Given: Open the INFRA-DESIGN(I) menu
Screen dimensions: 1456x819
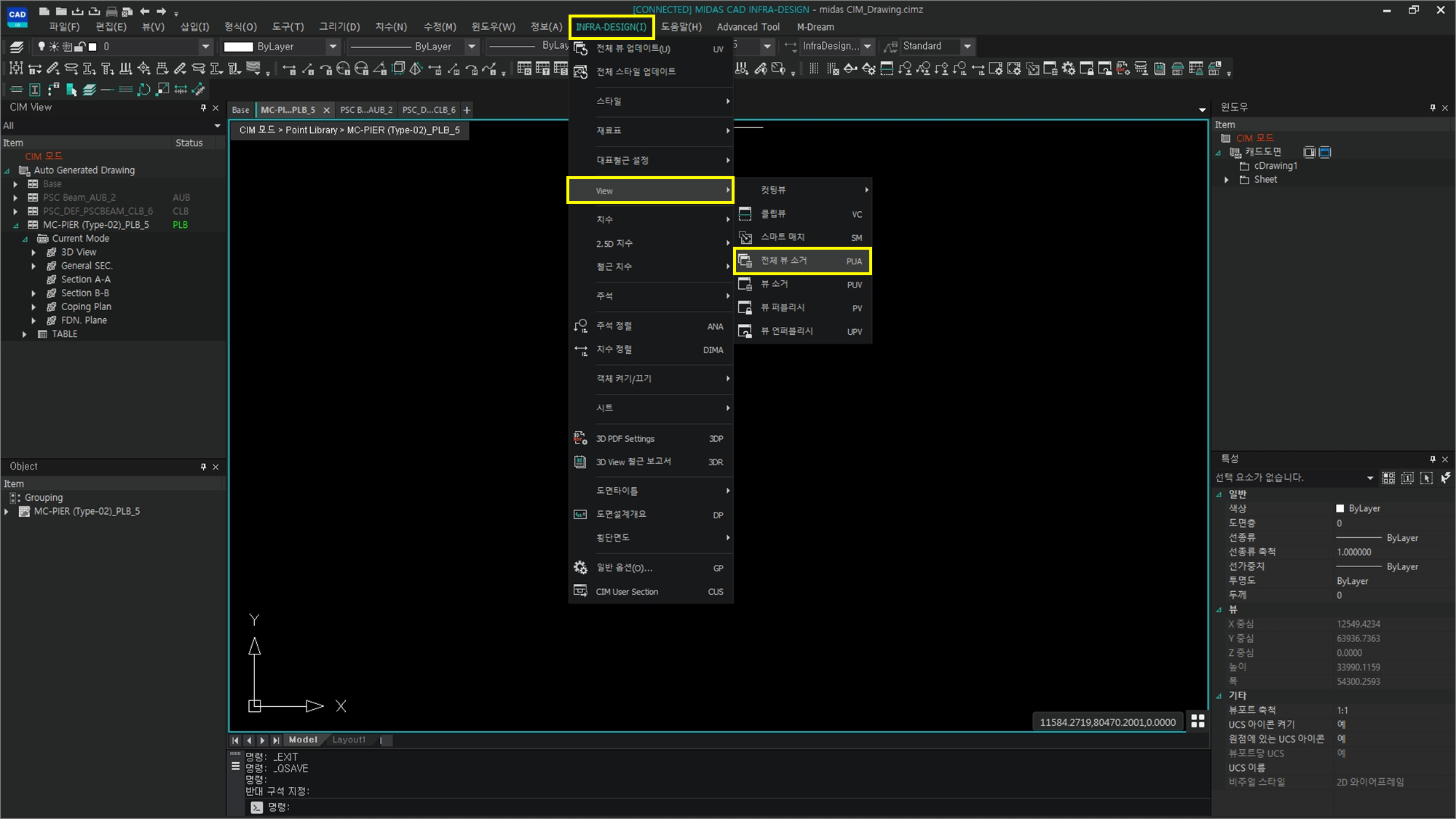Looking at the screenshot, I should pyautogui.click(x=611, y=27).
